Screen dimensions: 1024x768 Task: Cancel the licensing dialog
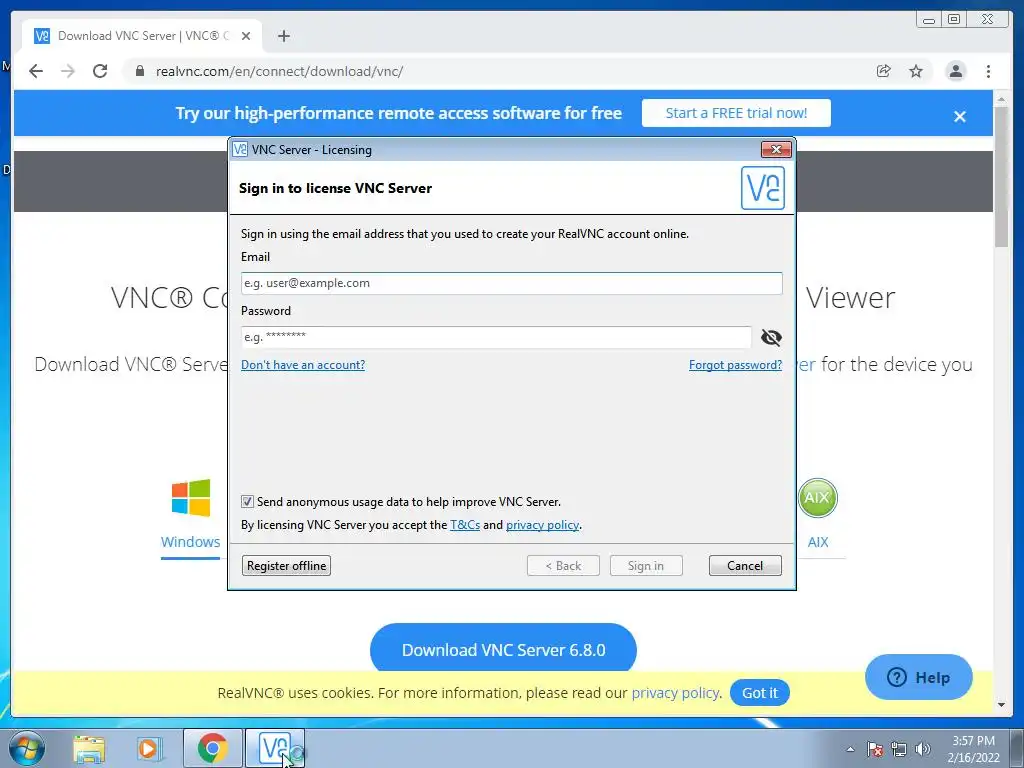745,566
